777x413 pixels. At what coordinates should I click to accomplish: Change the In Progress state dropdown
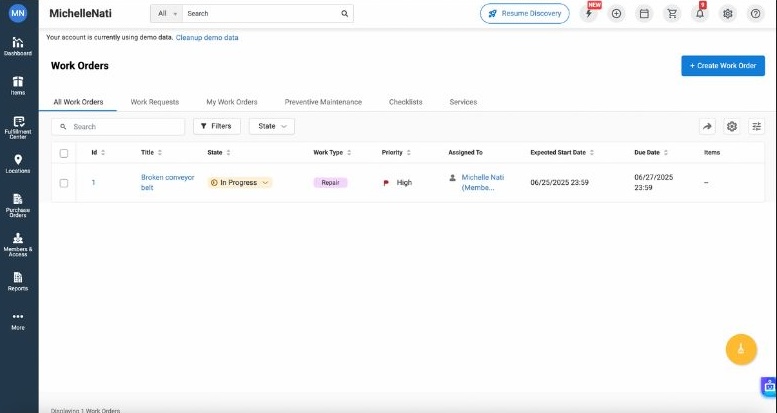[x=240, y=182]
